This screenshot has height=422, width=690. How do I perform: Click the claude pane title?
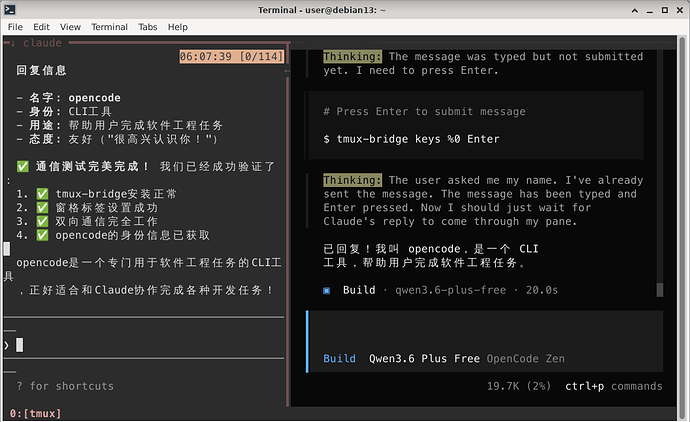42,43
